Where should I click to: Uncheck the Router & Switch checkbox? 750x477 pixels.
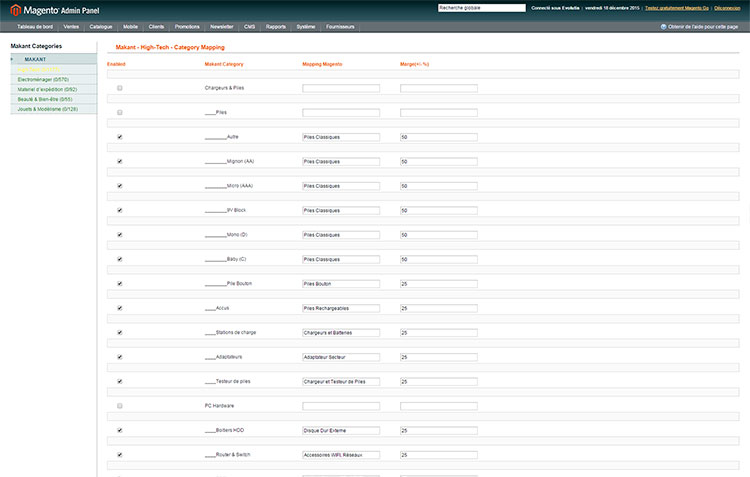[x=120, y=455]
